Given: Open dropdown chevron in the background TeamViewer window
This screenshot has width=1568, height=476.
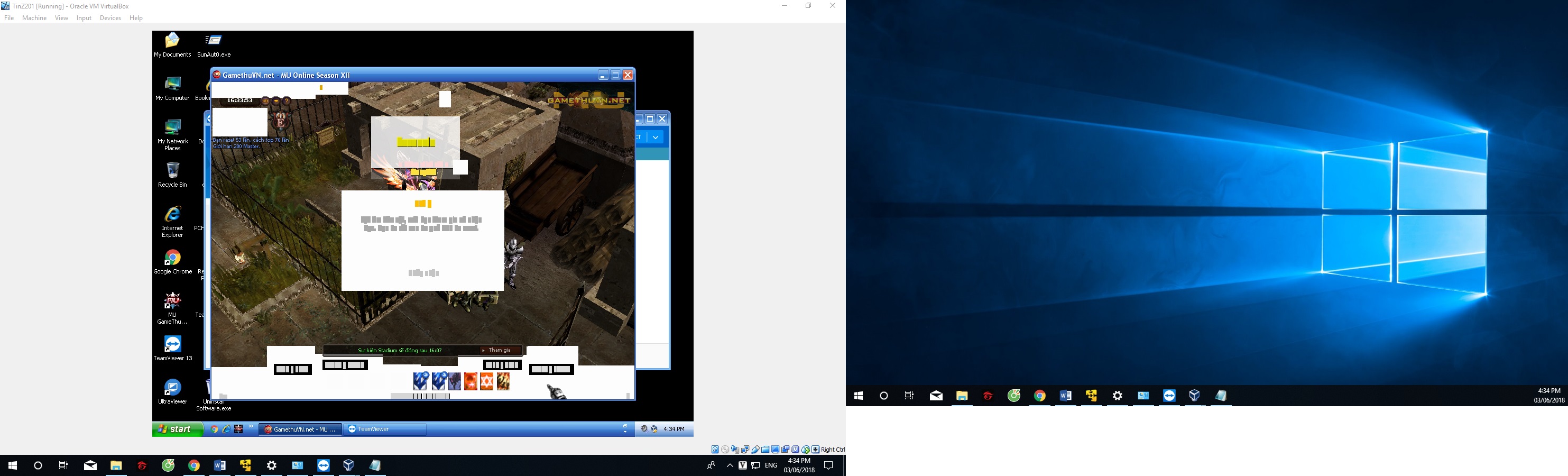Looking at the screenshot, I should tap(656, 138).
